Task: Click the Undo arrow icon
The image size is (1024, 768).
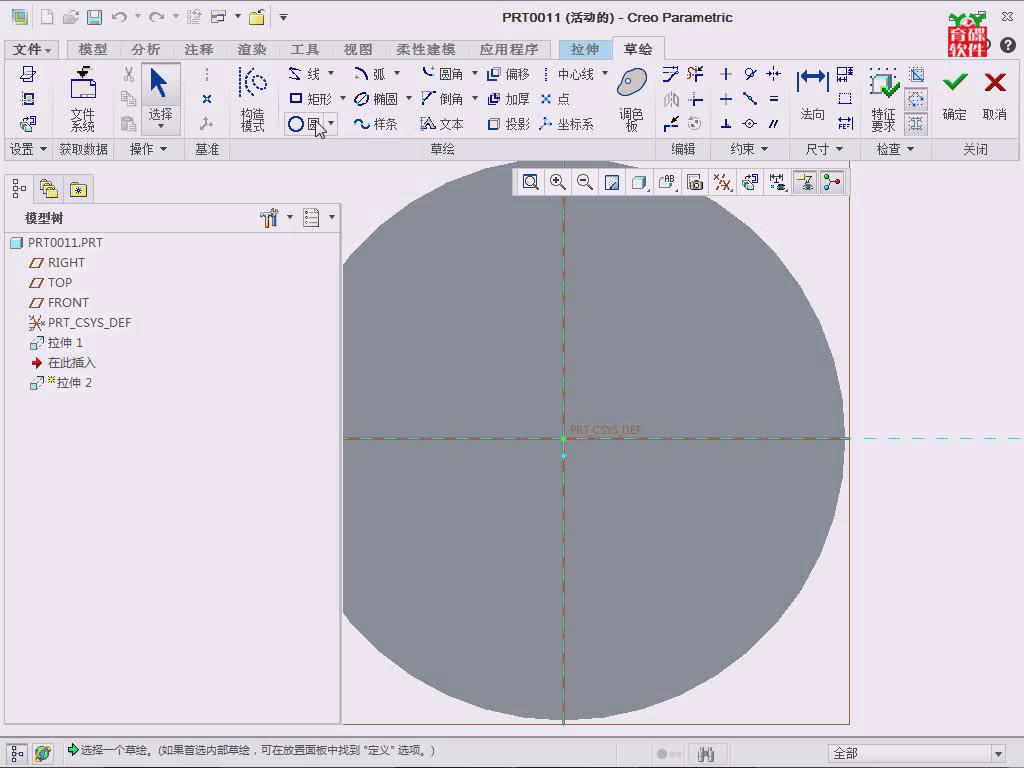Action: click(x=119, y=17)
